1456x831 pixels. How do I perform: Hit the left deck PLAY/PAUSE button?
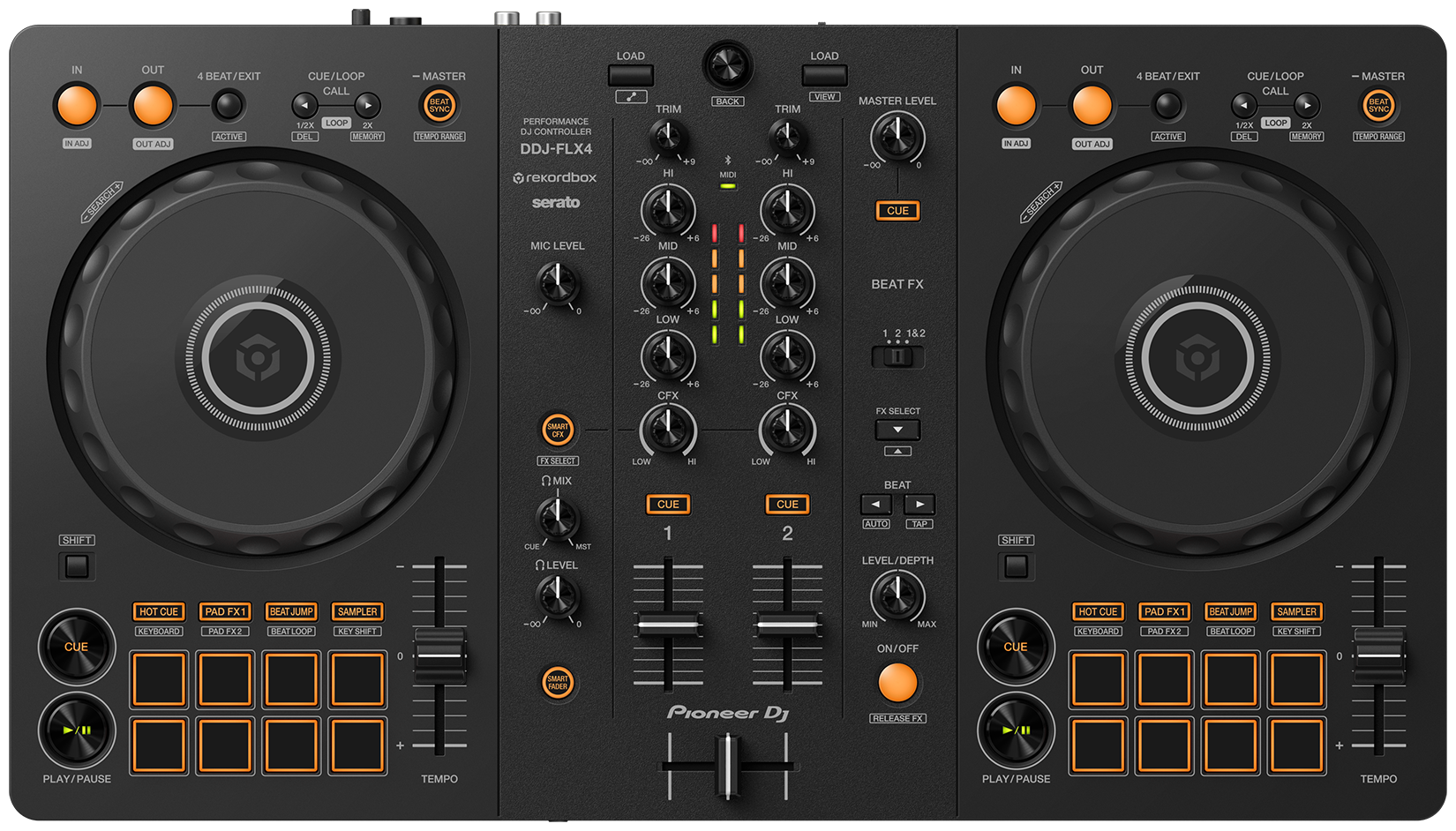pyautogui.click(x=77, y=730)
